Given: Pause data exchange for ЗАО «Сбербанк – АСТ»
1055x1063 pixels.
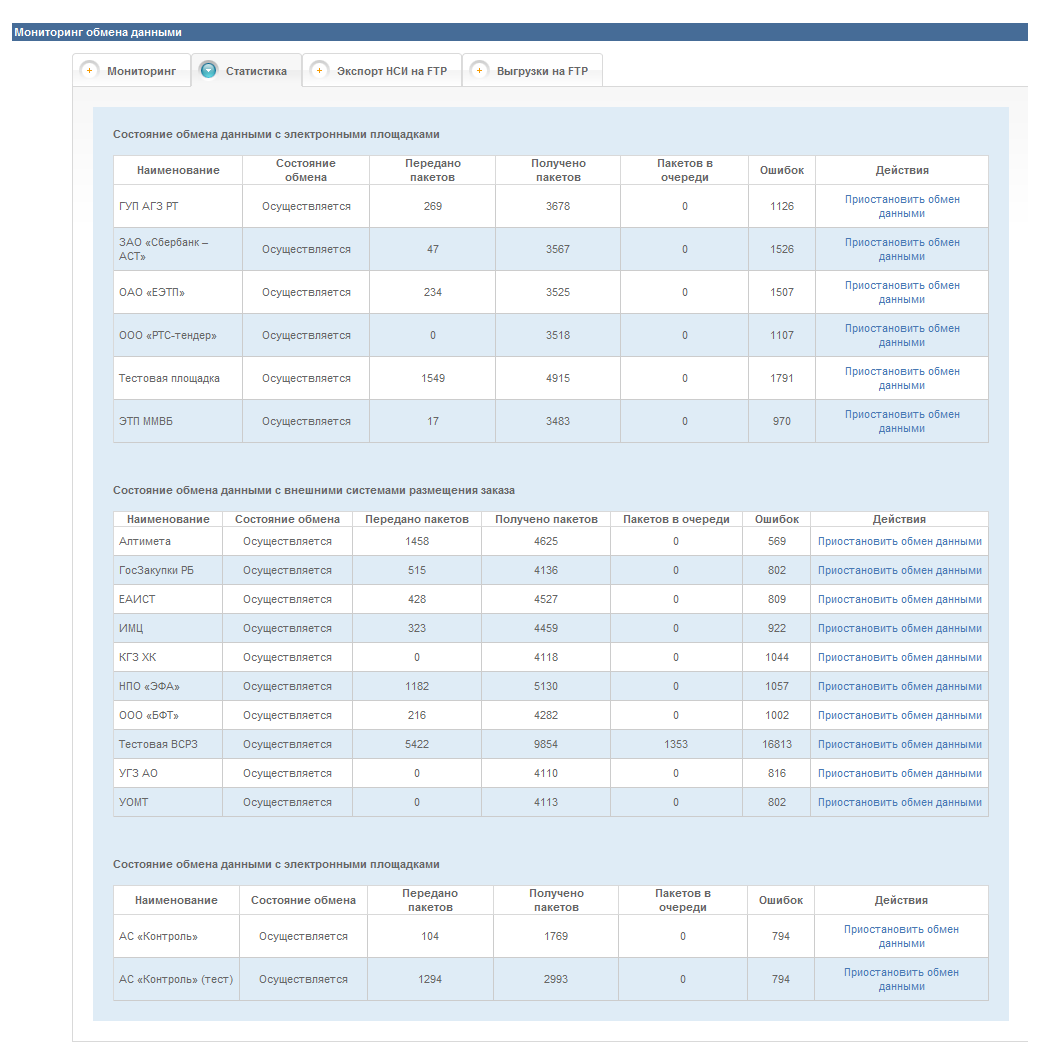Looking at the screenshot, I should click(x=902, y=249).
